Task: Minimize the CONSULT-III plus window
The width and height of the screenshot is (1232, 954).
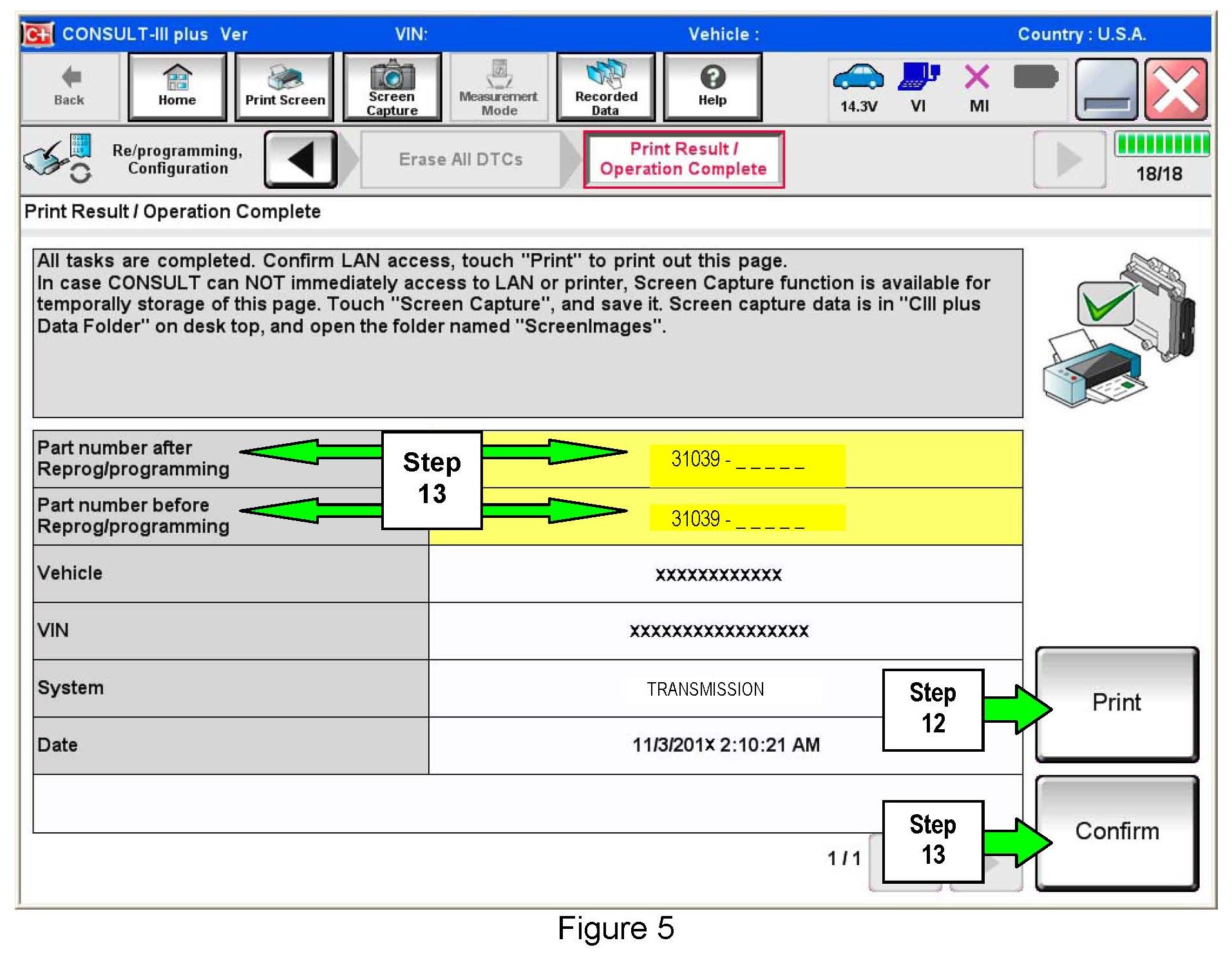Action: coord(1106,89)
